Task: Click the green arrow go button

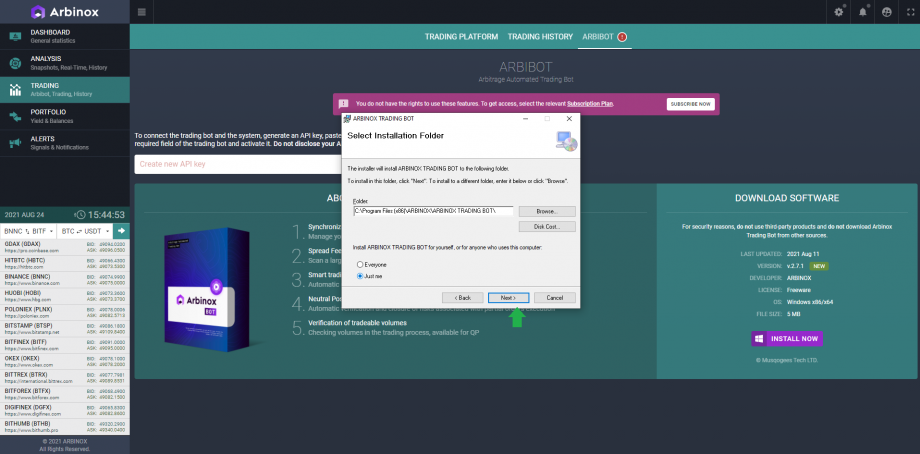Action: coord(122,231)
